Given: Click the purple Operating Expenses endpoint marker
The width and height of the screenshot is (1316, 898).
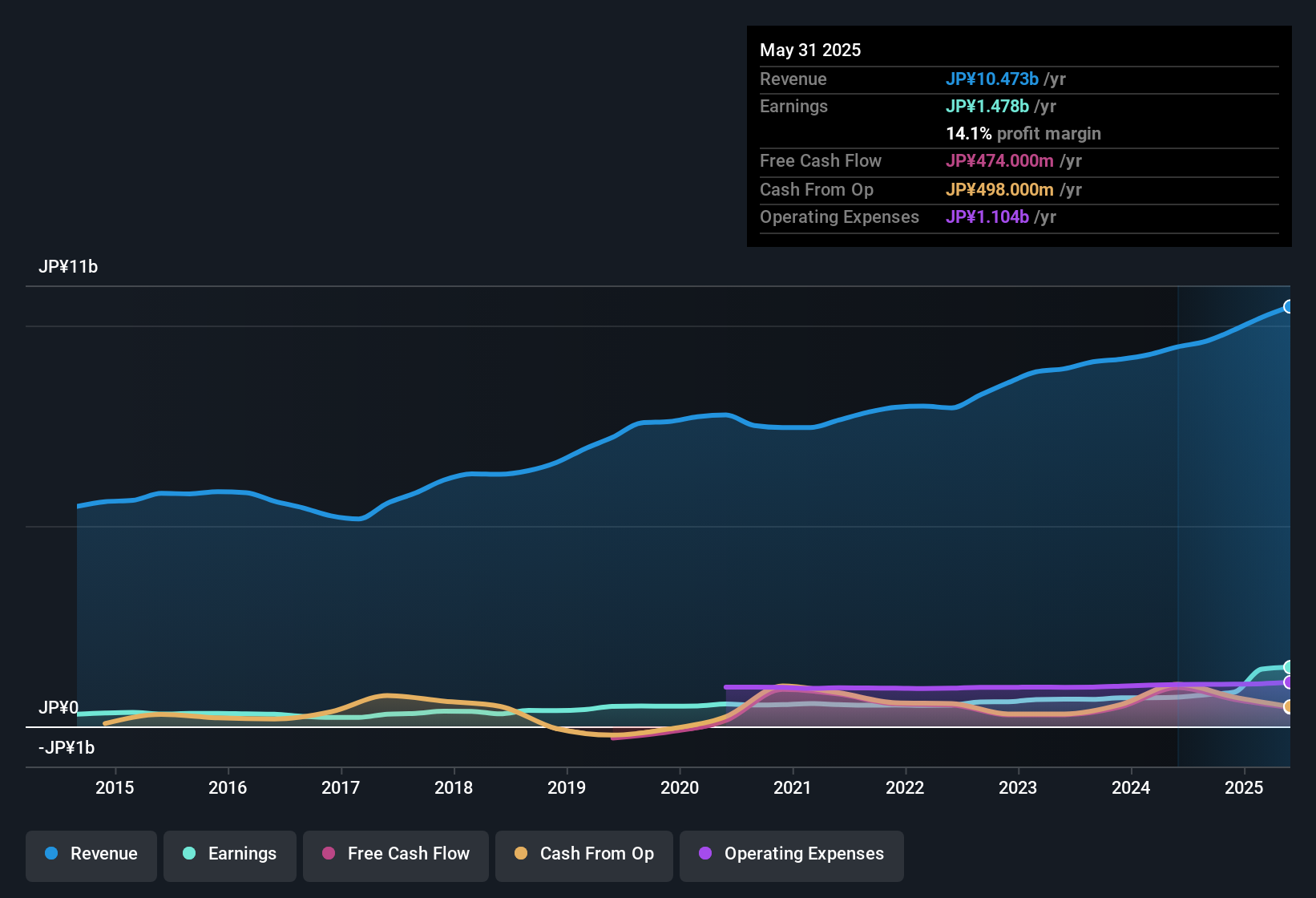Looking at the screenshot, I should (1289, 682).
